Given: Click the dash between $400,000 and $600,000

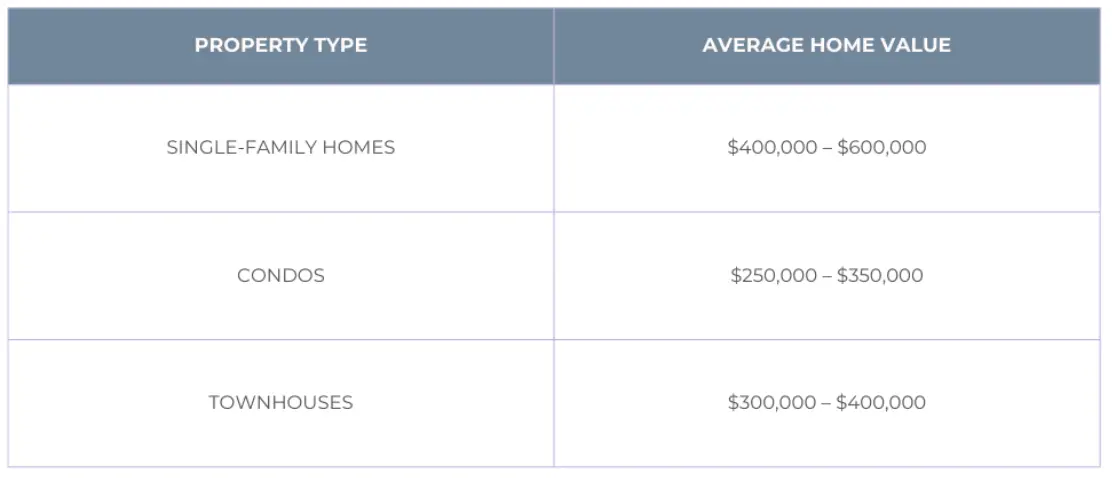Looking at the screenshot, I should coord(827,148).
